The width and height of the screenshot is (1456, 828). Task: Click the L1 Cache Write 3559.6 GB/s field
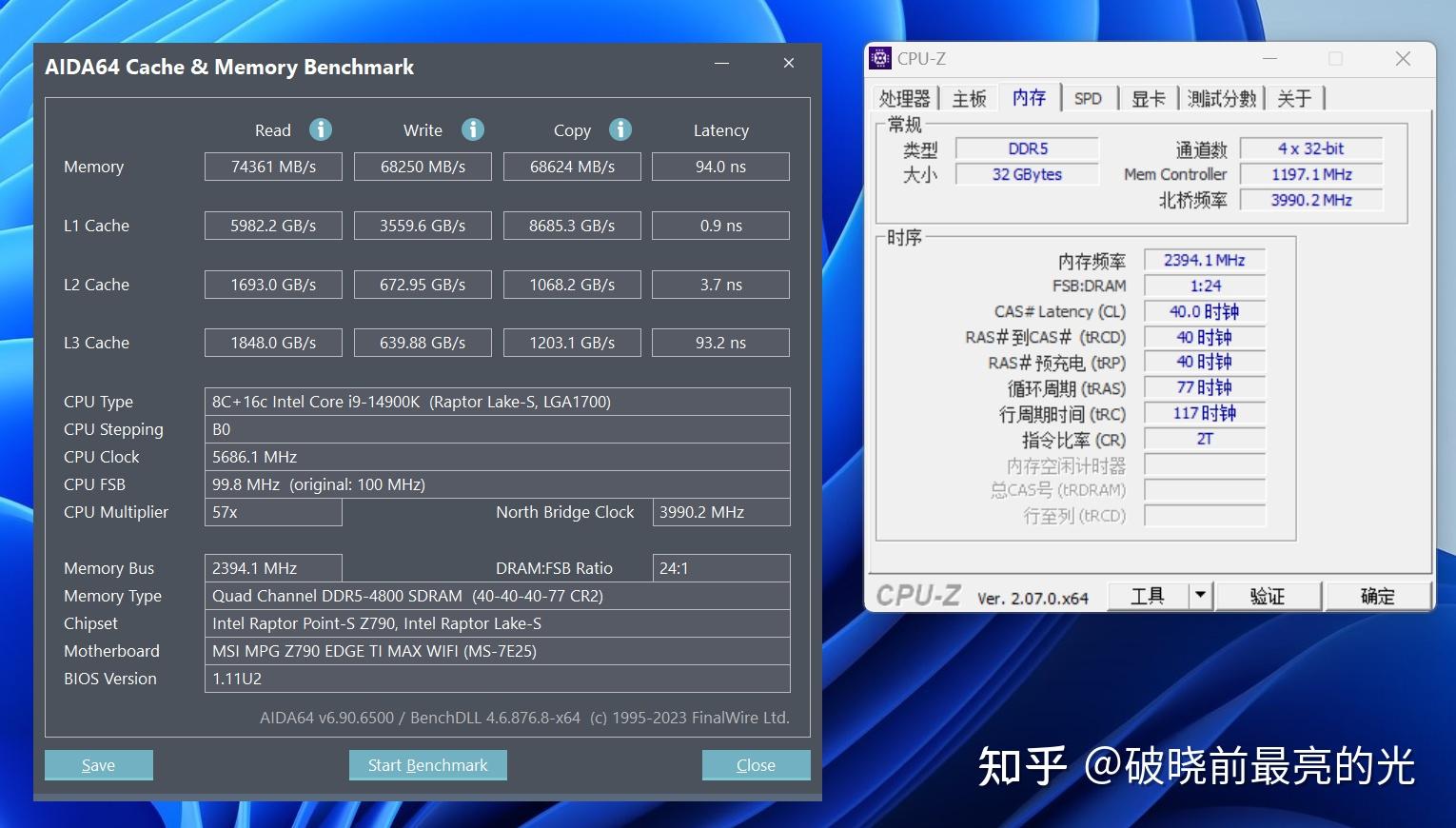click(423, 226)
